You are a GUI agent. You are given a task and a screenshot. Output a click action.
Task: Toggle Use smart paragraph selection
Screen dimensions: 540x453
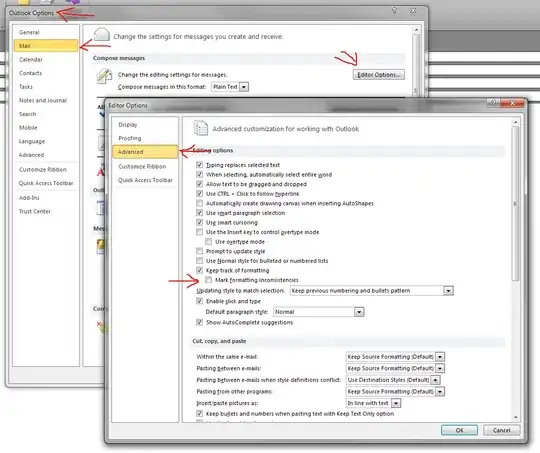tap(199, 213)
